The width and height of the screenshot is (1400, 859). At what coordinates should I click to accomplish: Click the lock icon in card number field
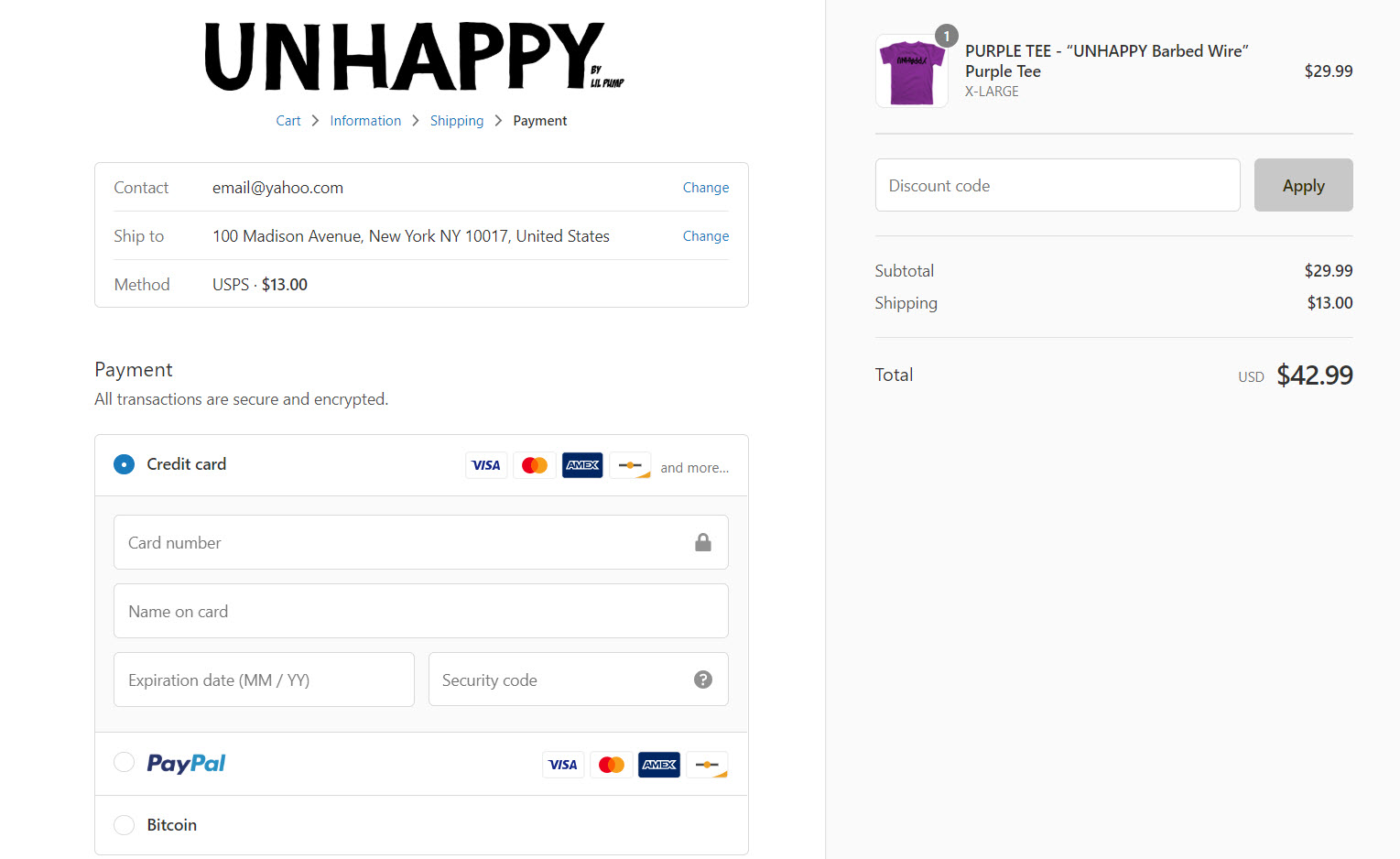(702, 542)
